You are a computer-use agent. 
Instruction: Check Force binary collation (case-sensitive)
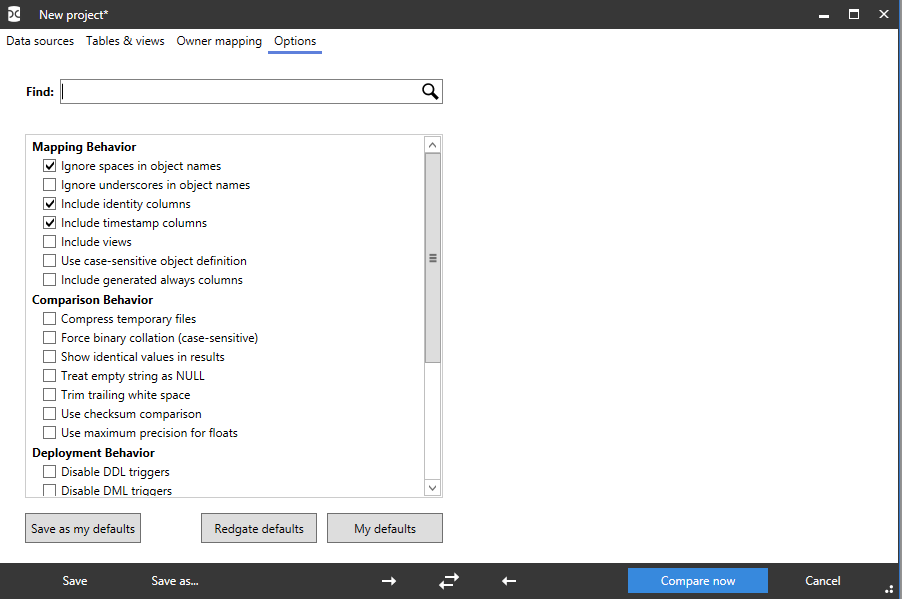point(49,338)
